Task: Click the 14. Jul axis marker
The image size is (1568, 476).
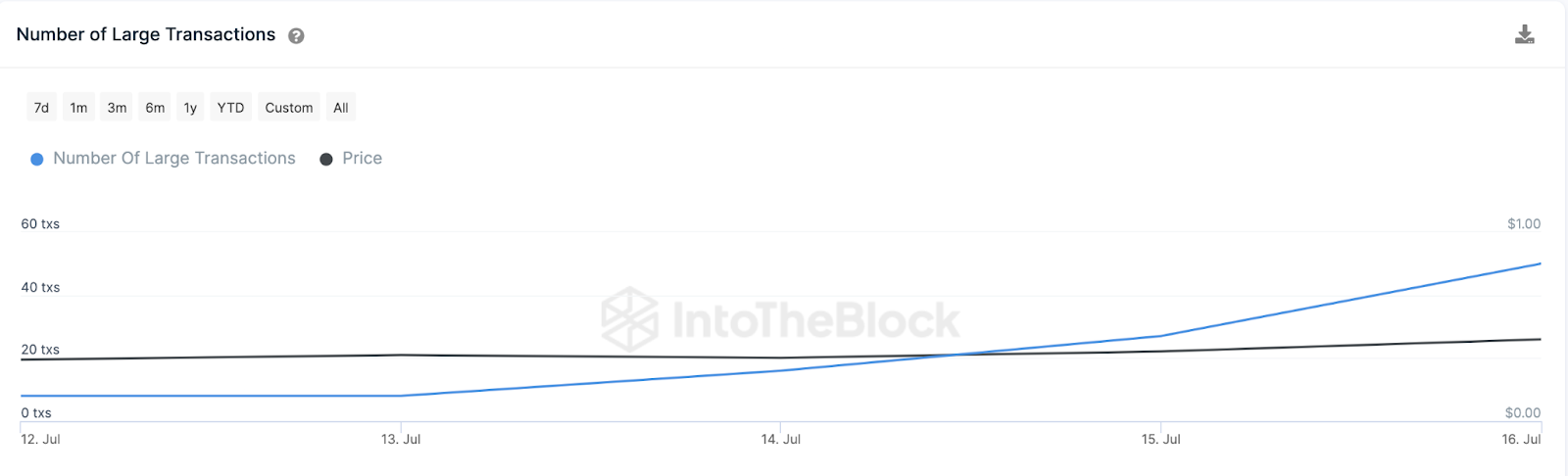Action: pos(781,440)
